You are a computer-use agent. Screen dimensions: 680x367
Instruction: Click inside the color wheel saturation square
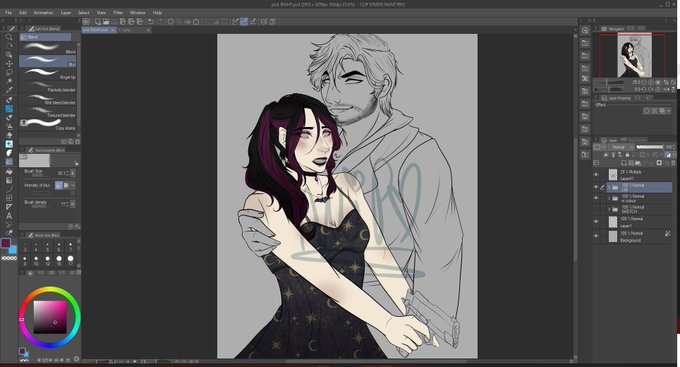tap(50, 317)
